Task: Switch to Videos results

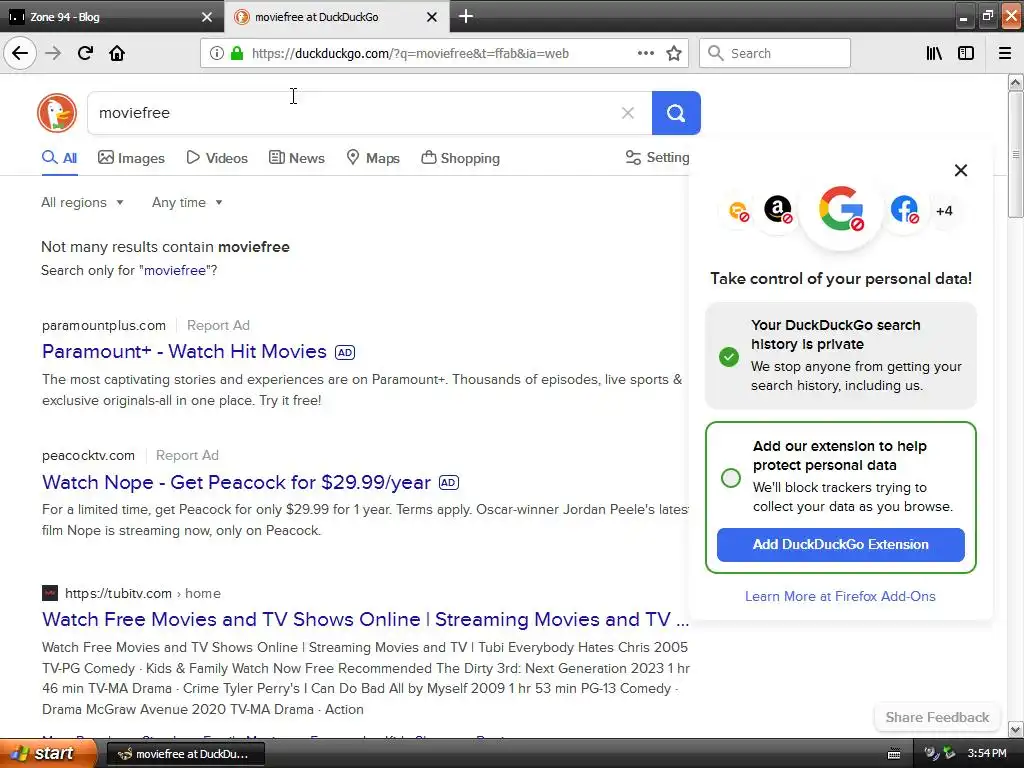Action: click(217, 158)
